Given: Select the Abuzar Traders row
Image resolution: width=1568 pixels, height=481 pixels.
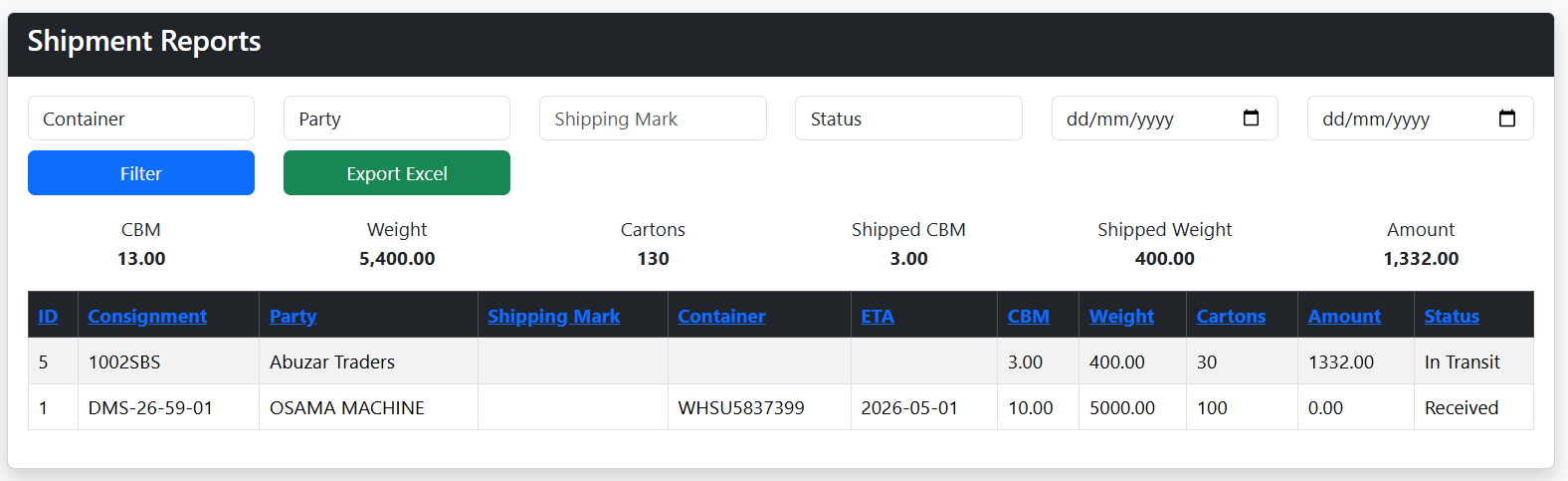Looking at the screenshot, I should tap(781, 361).
